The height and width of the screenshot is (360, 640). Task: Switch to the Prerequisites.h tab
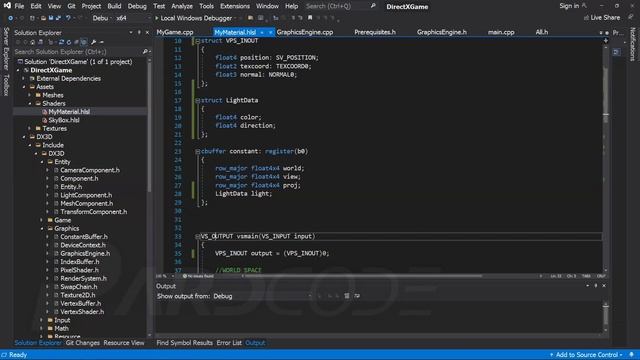[375, 32]
